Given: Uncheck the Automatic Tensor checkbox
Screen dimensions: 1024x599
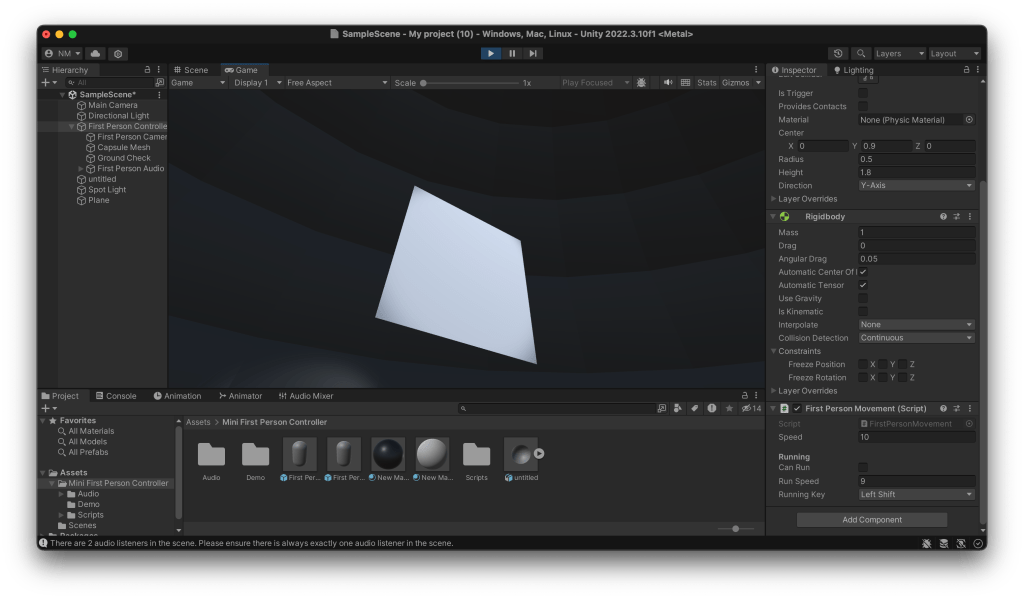Looking at the screenshot, I should (863, 285).
